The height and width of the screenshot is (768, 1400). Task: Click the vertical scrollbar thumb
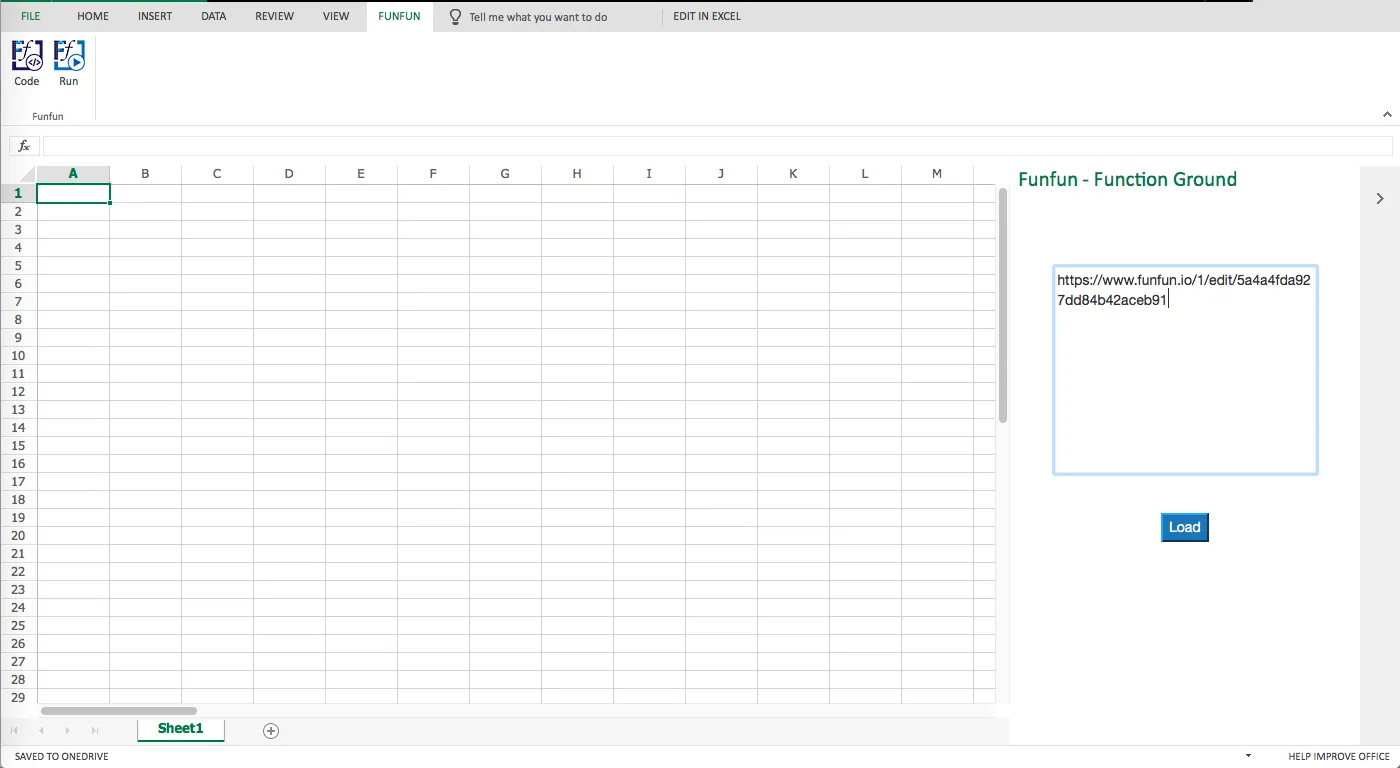[x=1003, y=305]
